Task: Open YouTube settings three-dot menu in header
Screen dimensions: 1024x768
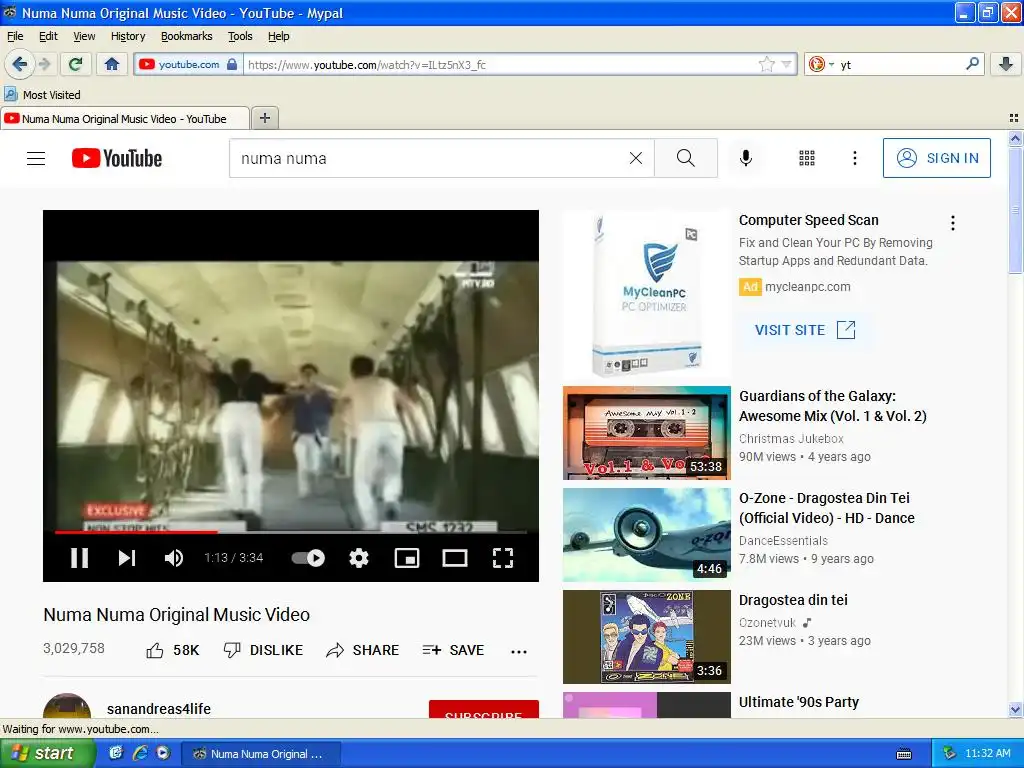Action: click(854, 158)
